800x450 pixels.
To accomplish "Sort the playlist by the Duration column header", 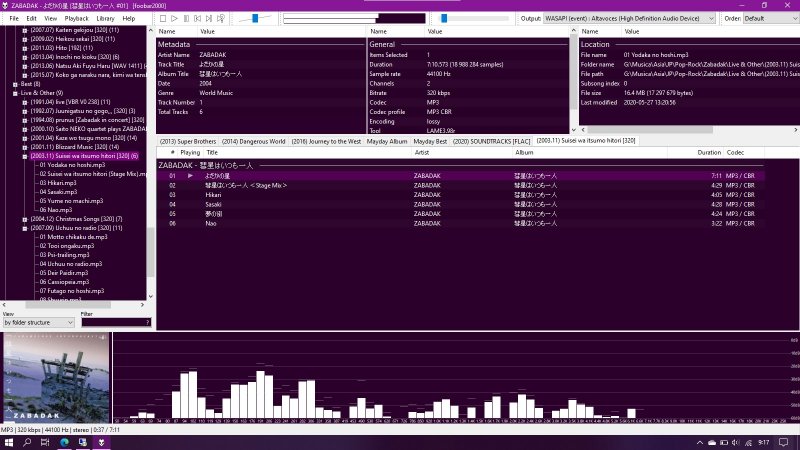I will point(695,153).
